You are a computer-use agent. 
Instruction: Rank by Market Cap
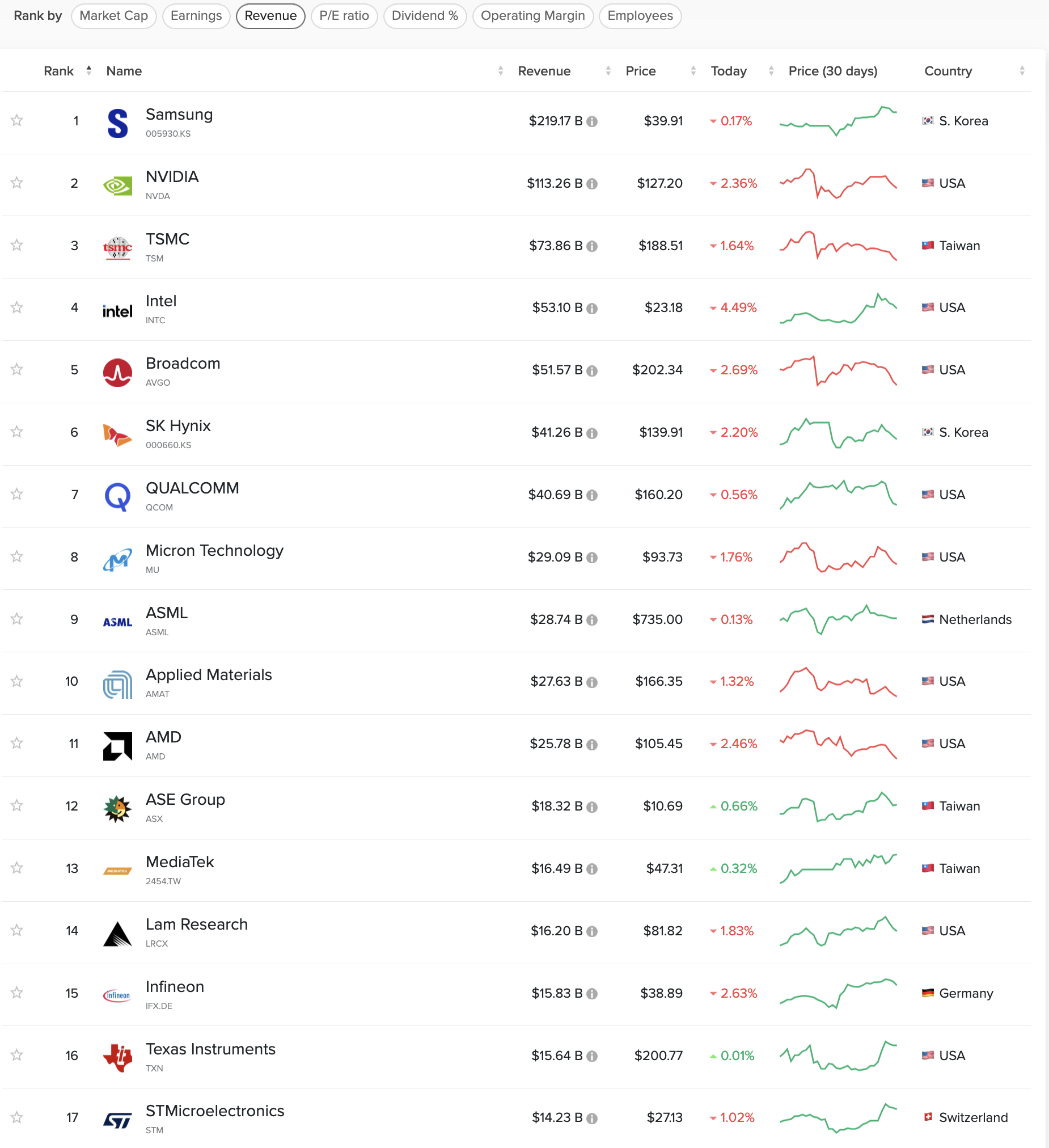coord(114,16)
